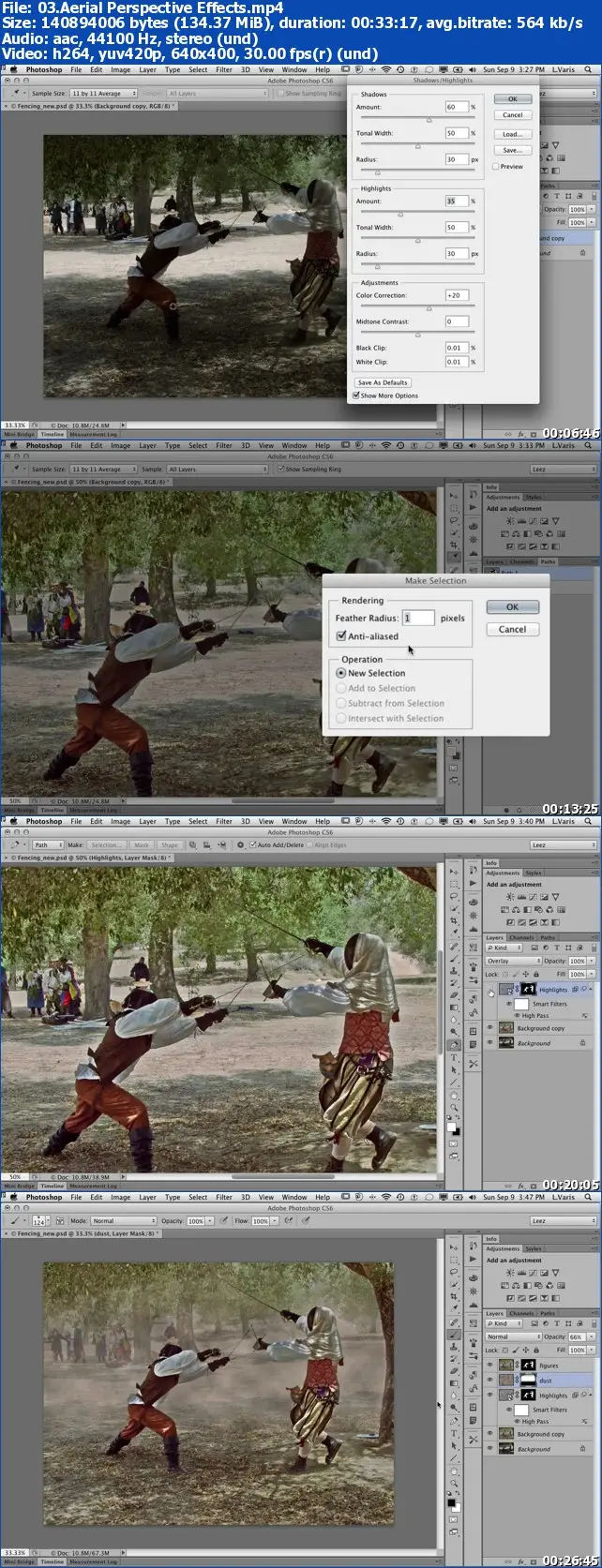Choose the Clone Stamp tool in the 00:20:05 frame
The height and width of the screenshot is (1568, 602).
pyautogui.click(x=453, y=970)
